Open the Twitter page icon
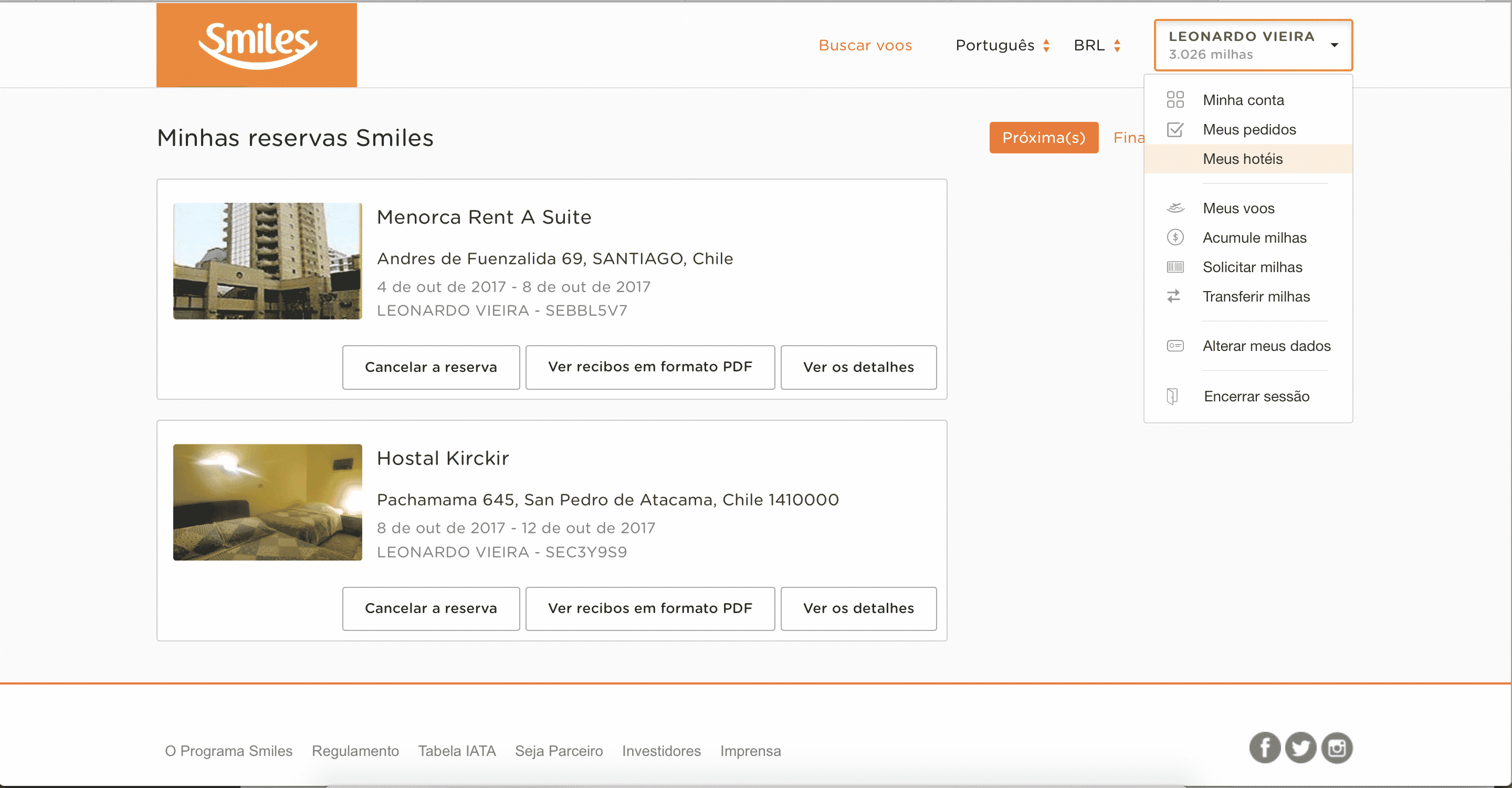 coord(1301,748)
